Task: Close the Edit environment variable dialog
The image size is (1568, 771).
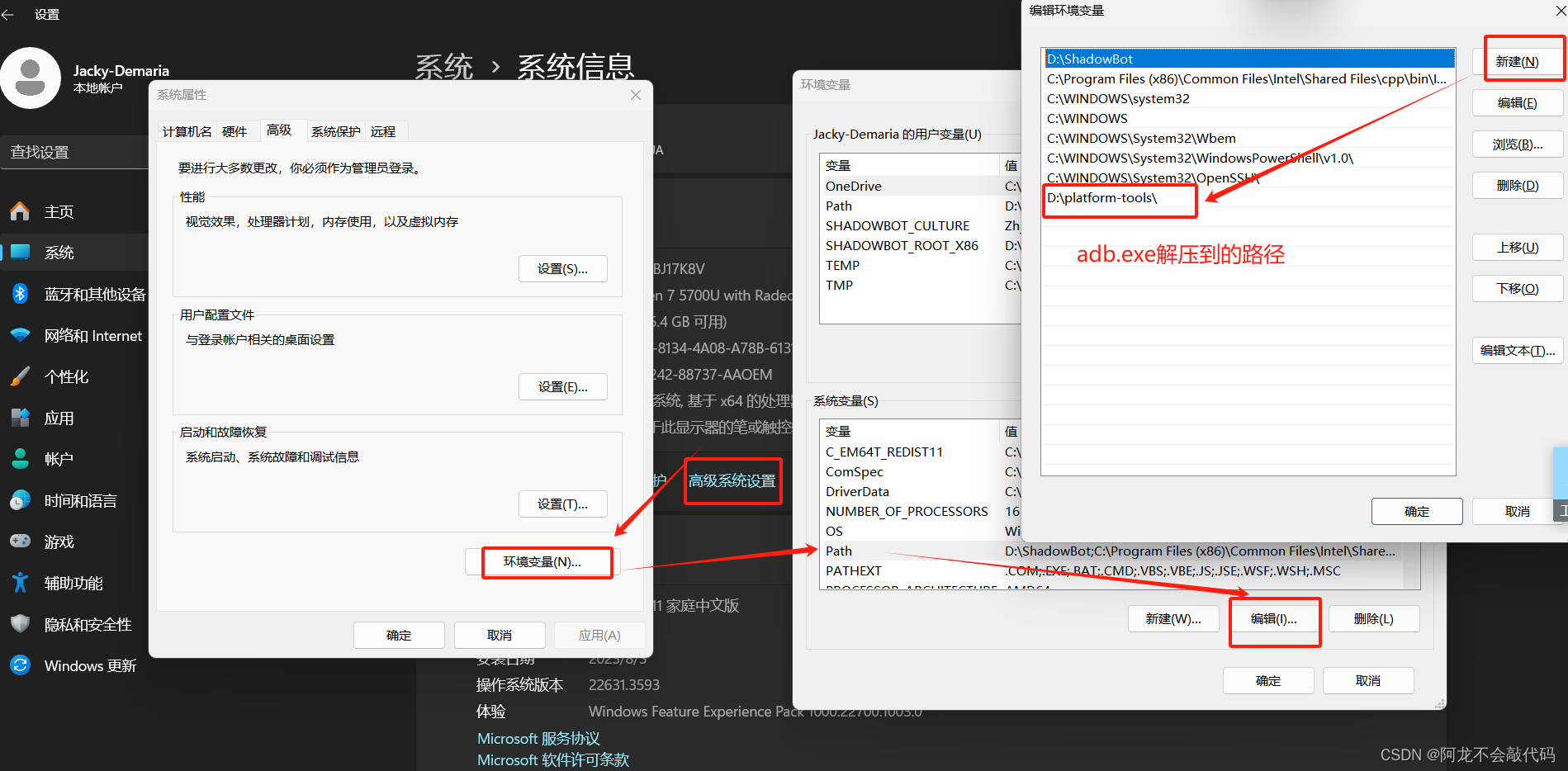Action: [x=1560, y=11]
